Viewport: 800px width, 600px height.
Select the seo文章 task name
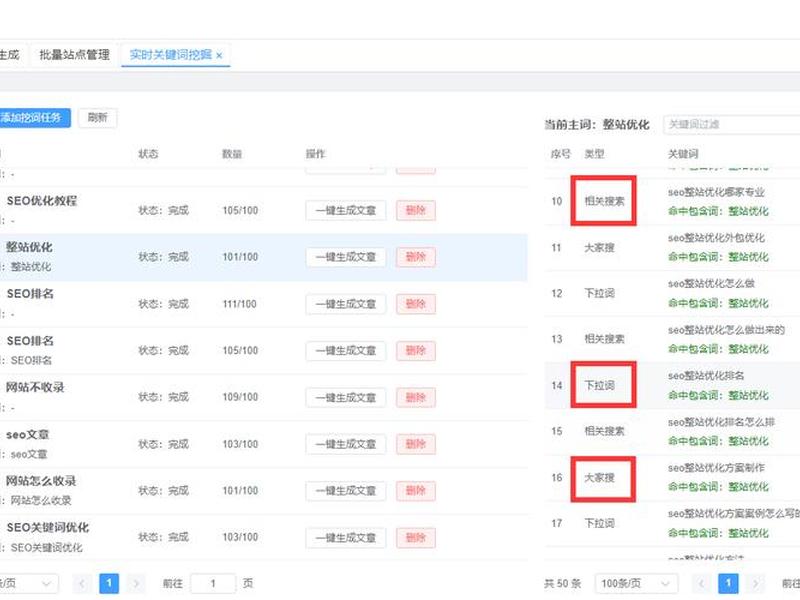(28, 435)
